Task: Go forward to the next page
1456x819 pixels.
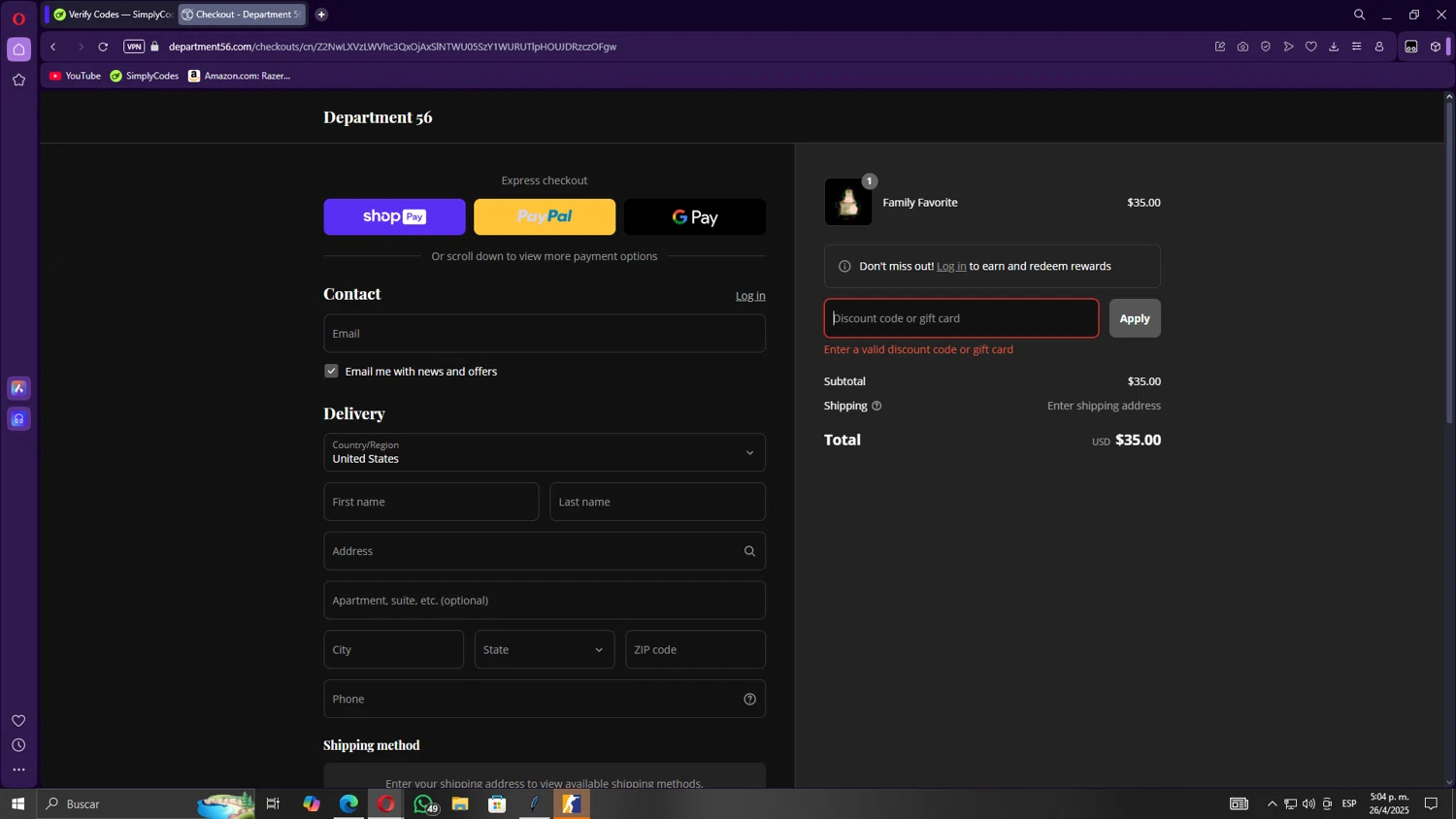Action: [80, 47]
